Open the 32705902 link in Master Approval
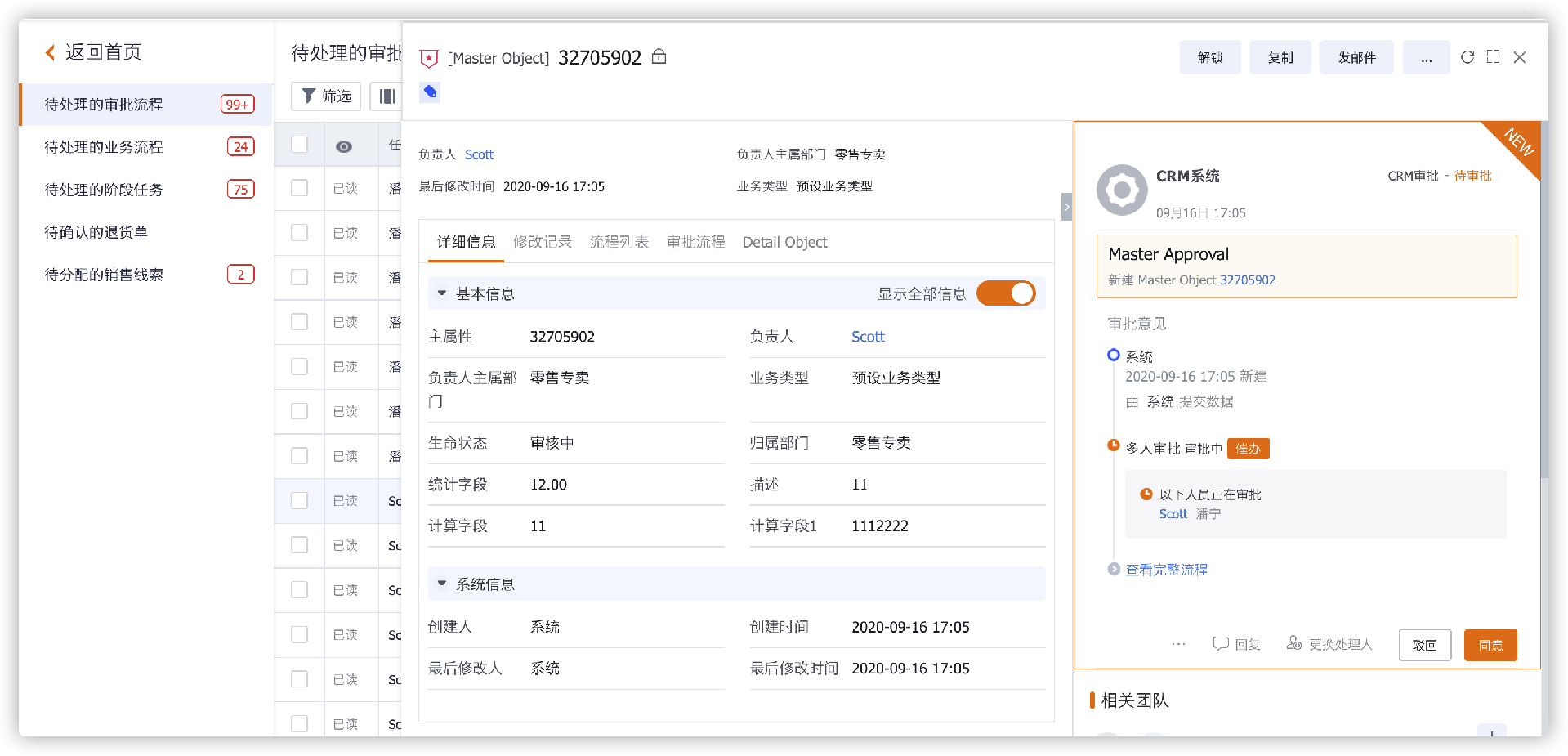1568x756 pixels. point(1248,280)
